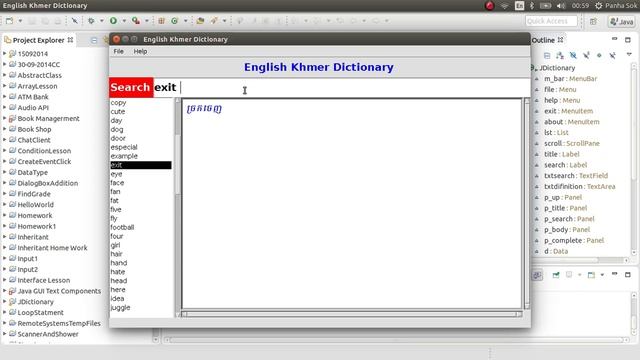
Task: Open the File menu in the Dictionary window
Action: (118, 51)
